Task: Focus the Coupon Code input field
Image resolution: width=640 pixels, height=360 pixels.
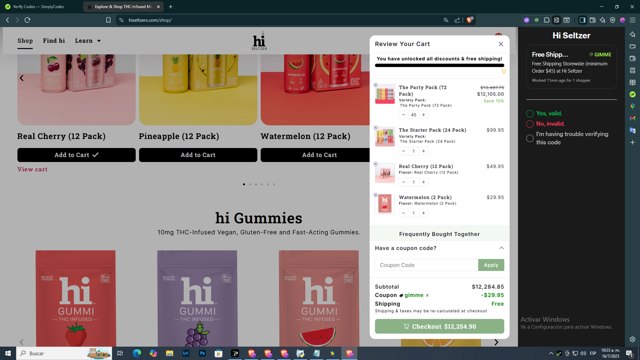Action: point(426,265)
